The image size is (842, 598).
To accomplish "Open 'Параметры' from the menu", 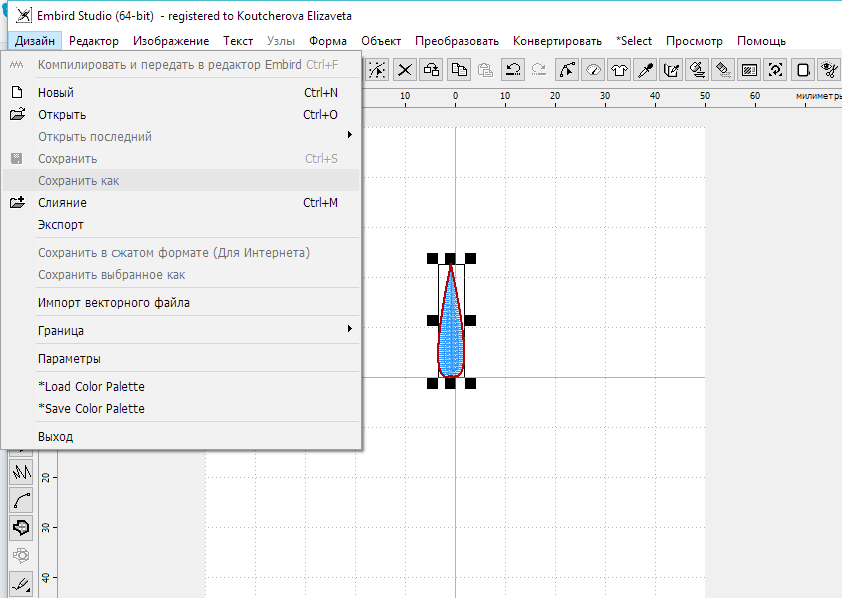I will [x=181, y=358].
